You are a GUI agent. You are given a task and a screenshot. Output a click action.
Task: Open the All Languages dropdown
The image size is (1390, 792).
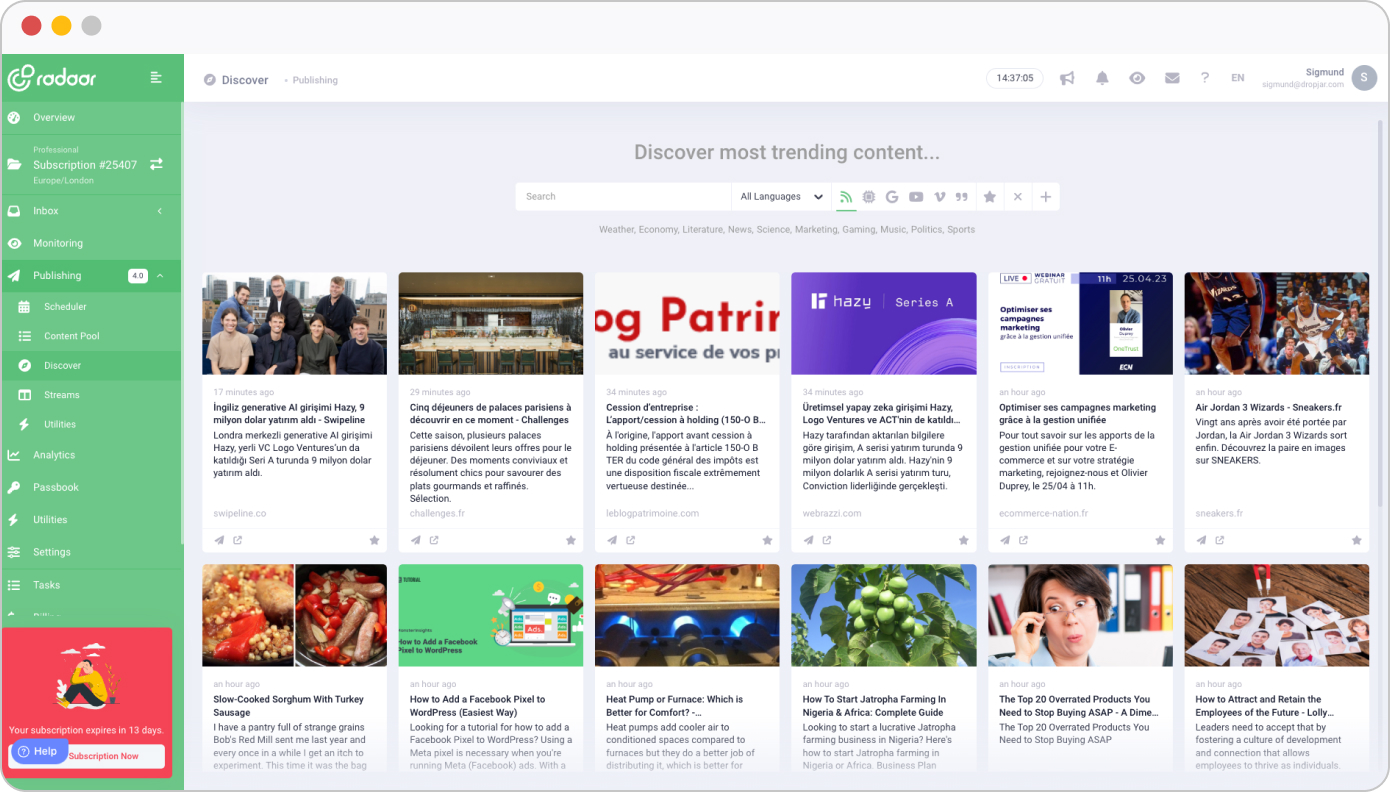pos(781,197)
